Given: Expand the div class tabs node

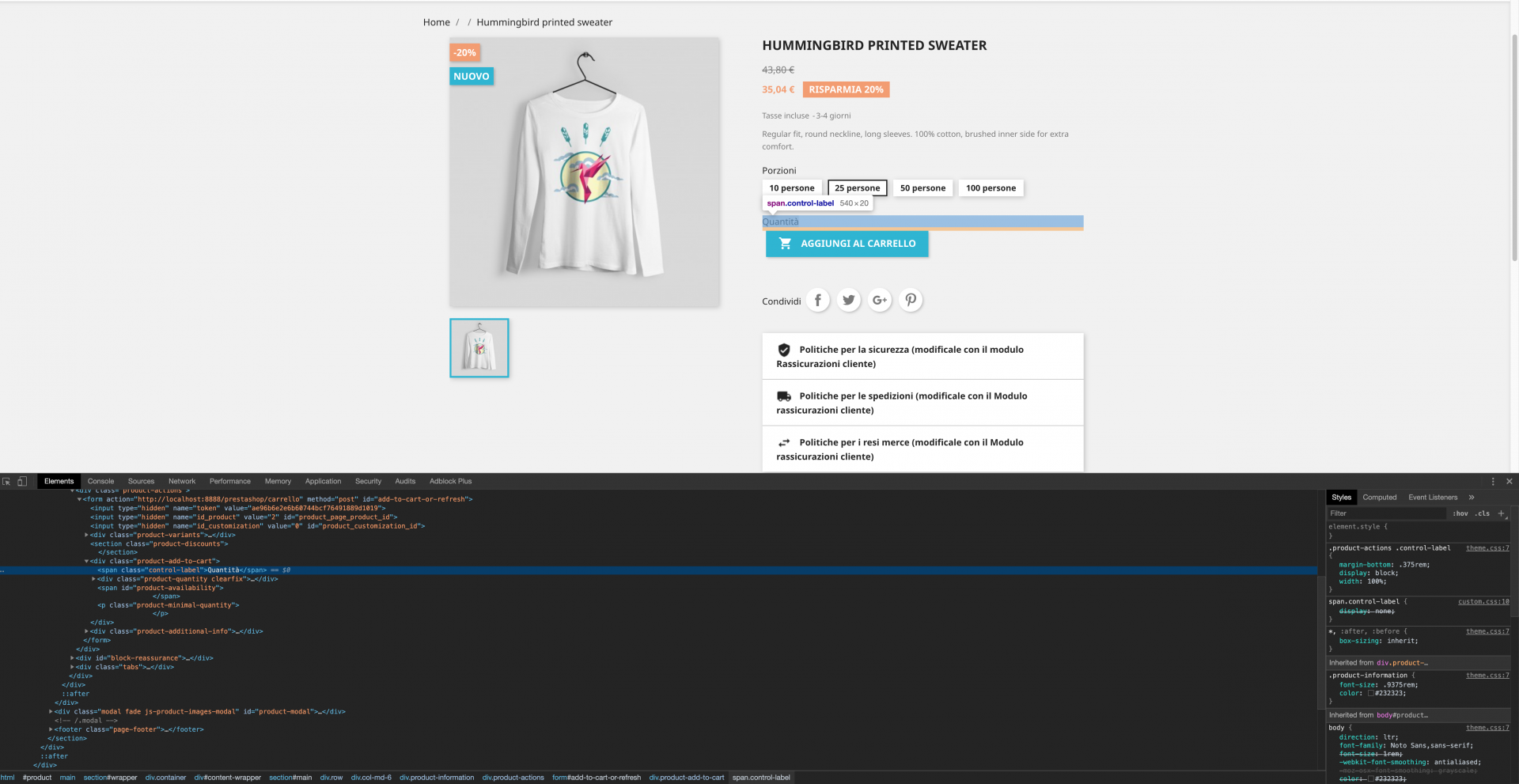Looking at the screenshot, I should 72,667.
